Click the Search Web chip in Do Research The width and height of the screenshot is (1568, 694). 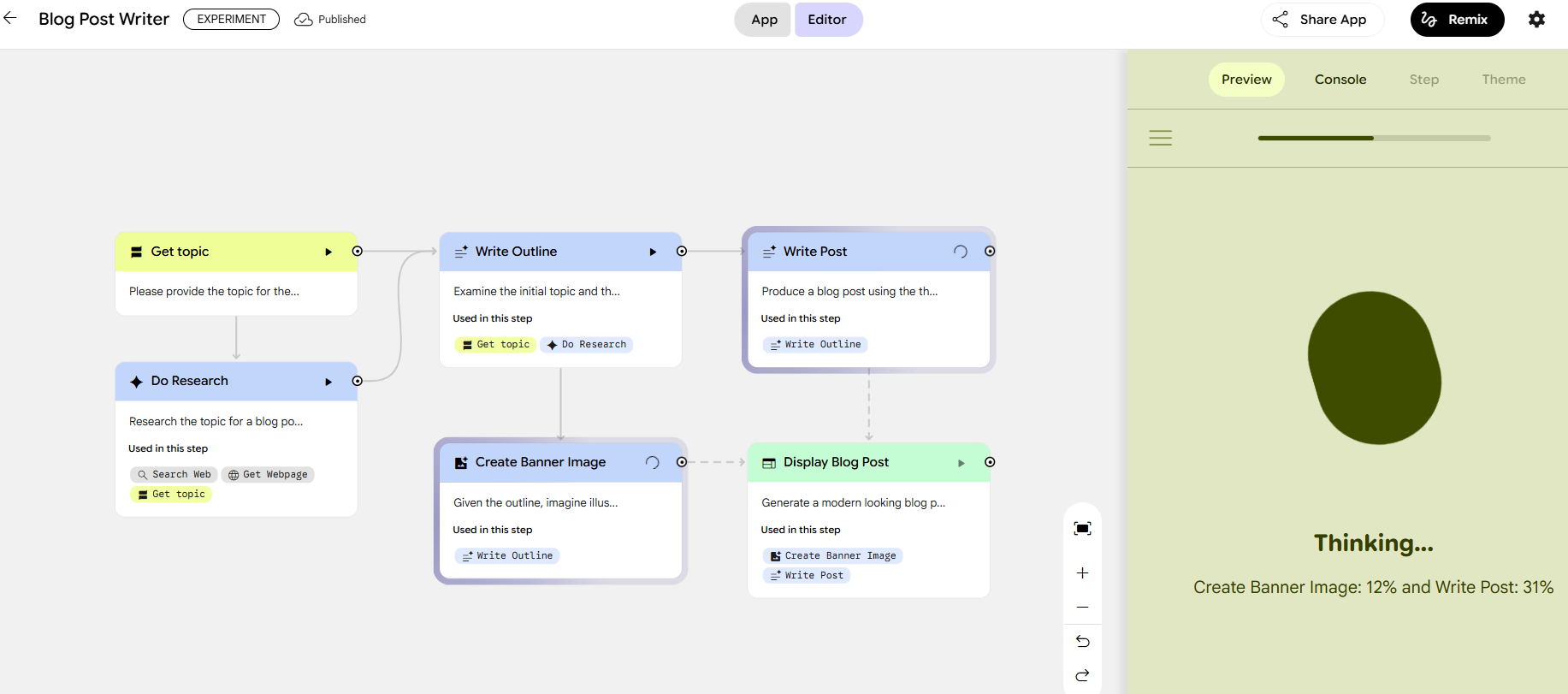click(174, 474)
